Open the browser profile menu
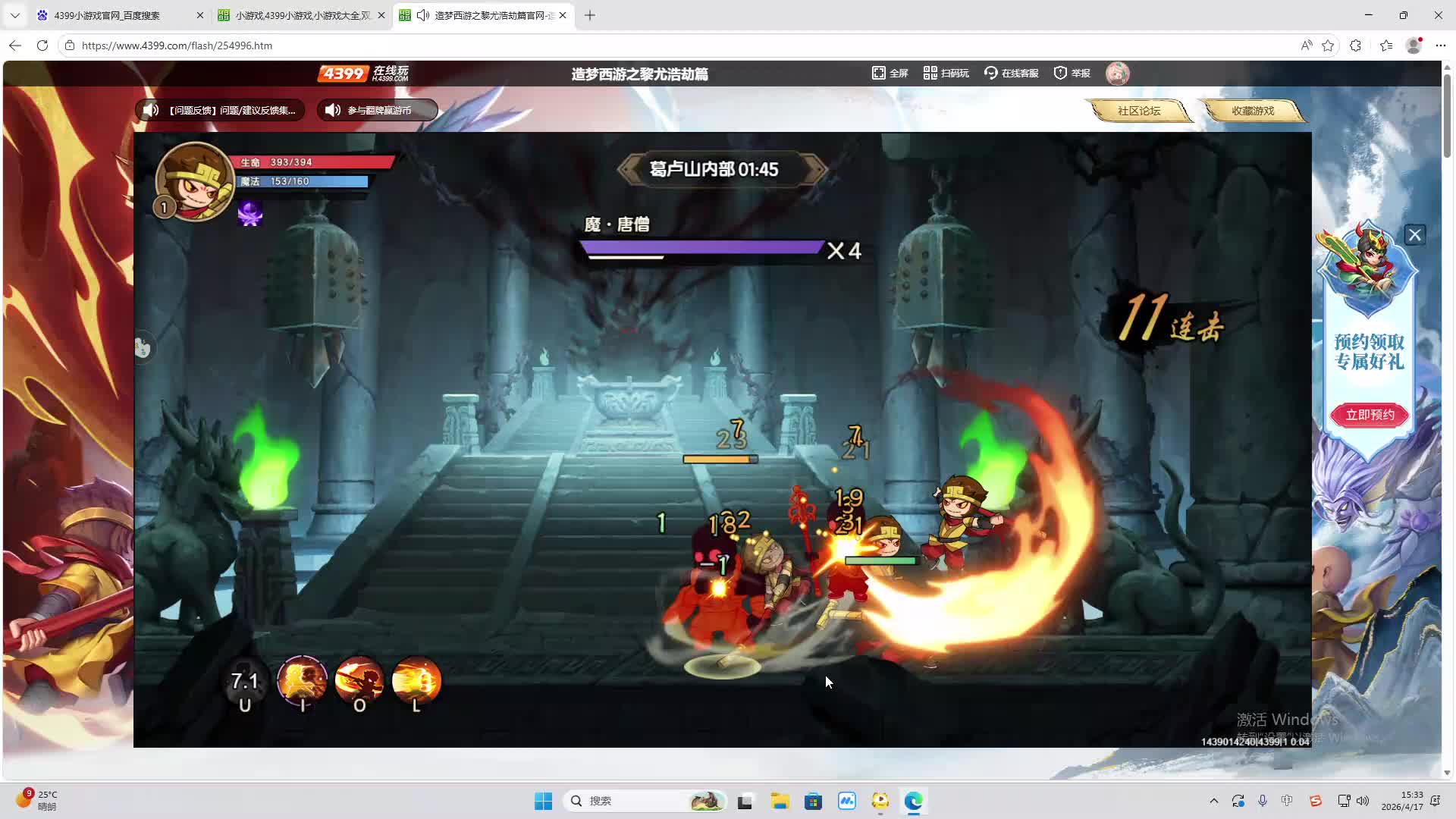 pos(1414,45)
